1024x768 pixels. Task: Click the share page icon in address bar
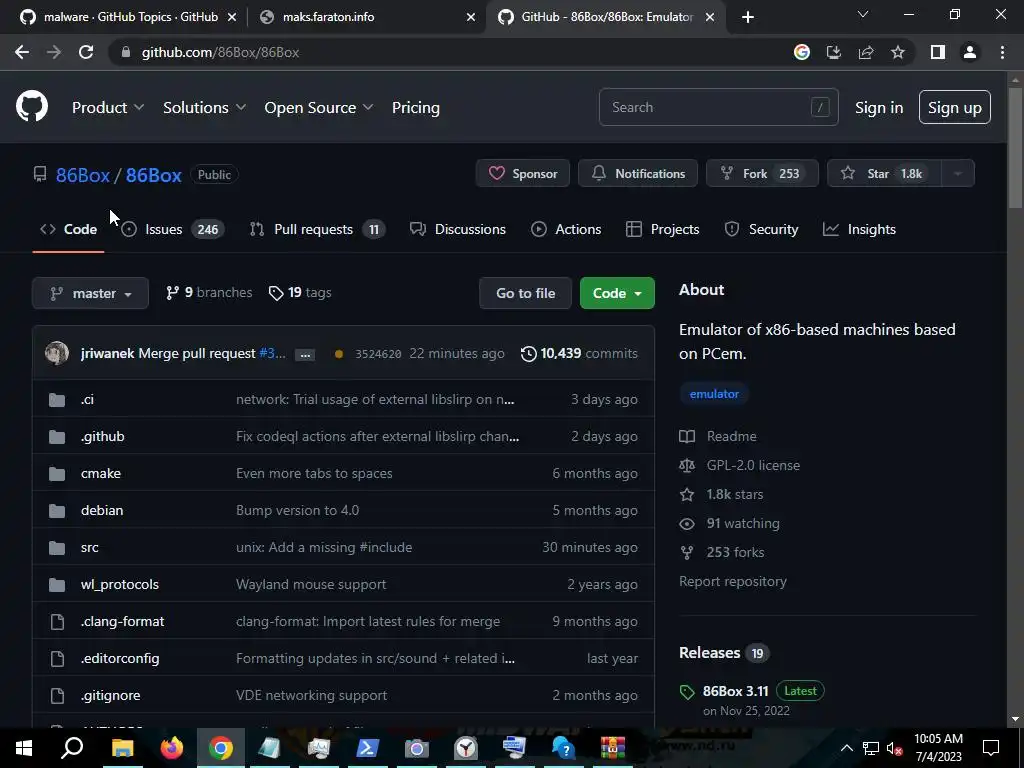click(866, 52)
